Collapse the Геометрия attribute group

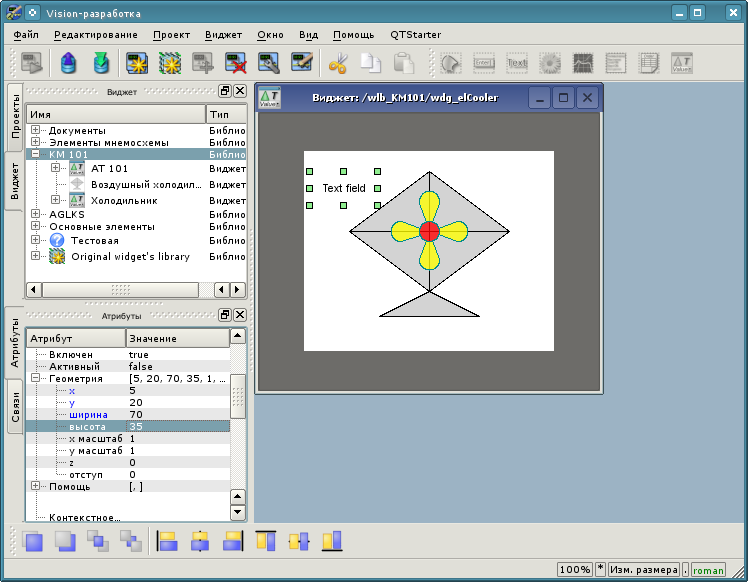(36, 379)
